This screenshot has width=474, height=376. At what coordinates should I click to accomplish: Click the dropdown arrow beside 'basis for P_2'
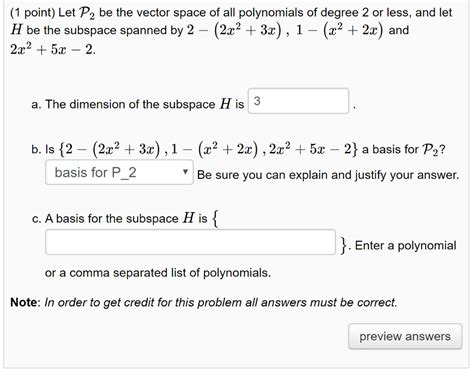point(185,172)
